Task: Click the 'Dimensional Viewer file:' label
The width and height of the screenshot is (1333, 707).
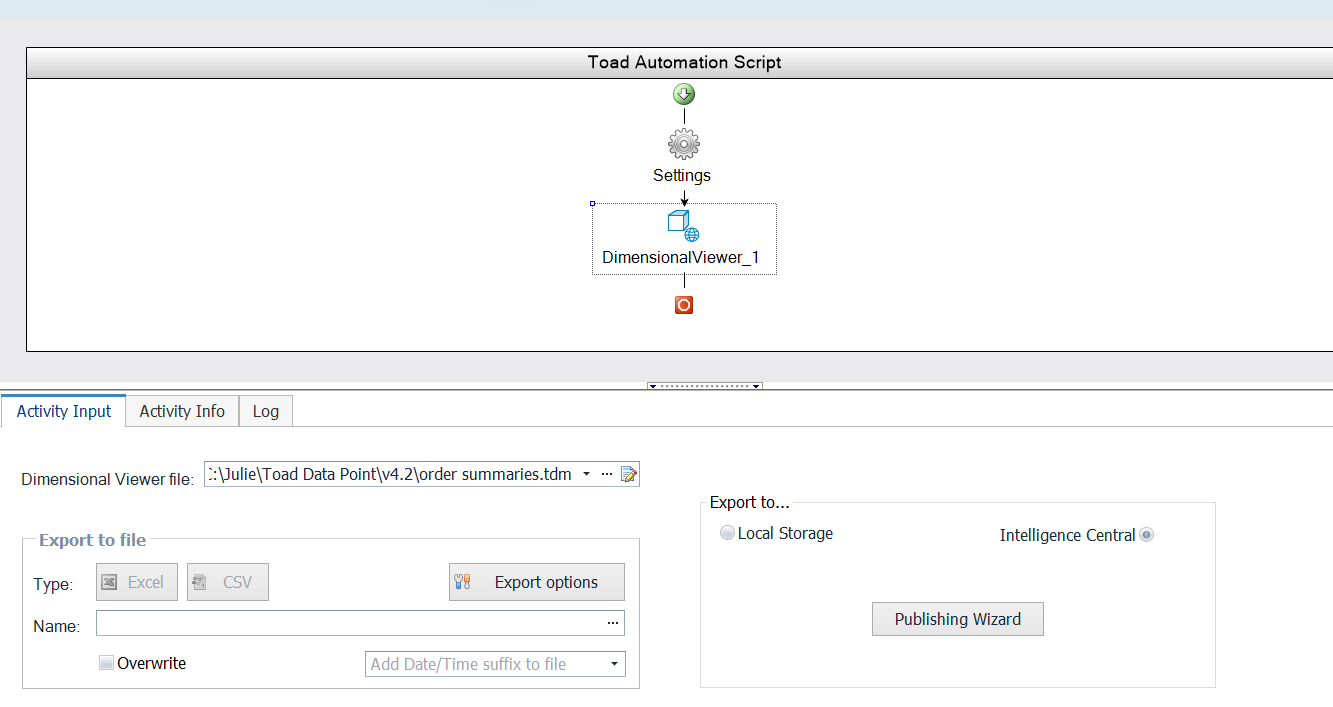Action: [108, 479]
